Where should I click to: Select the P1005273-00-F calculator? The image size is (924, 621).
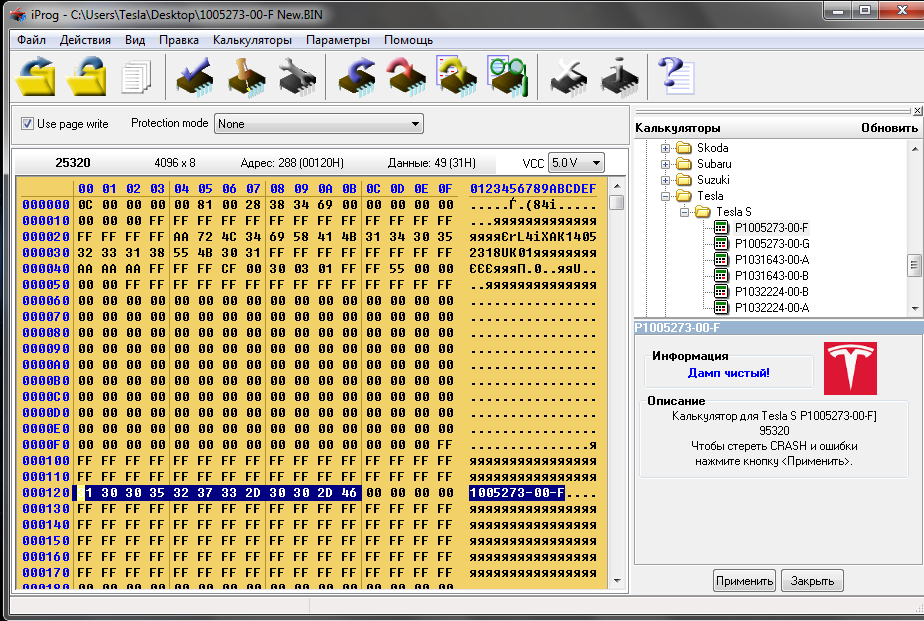pyautogui.click(x=771, y=227)
